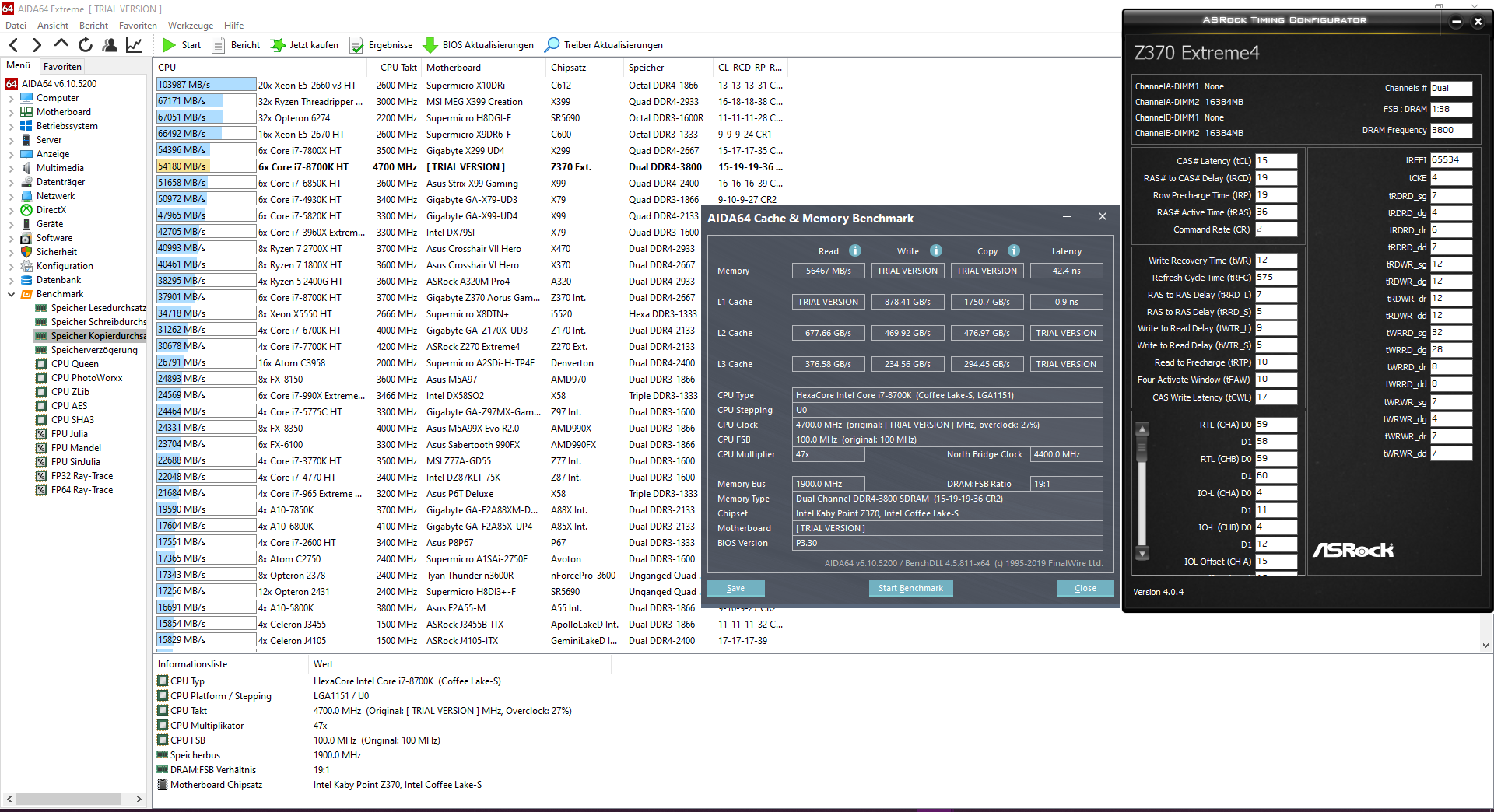Open the Favoriten menu
The height and width of the screenshot is (812, 1494).
pyautogui.click(x=138, y=26)
